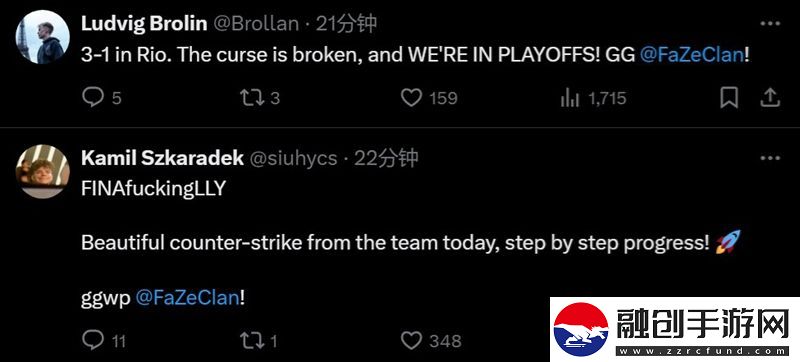Open the @FaZeClan mention in Brolin's tweet
800x362 pixels.
coord(691,55)
